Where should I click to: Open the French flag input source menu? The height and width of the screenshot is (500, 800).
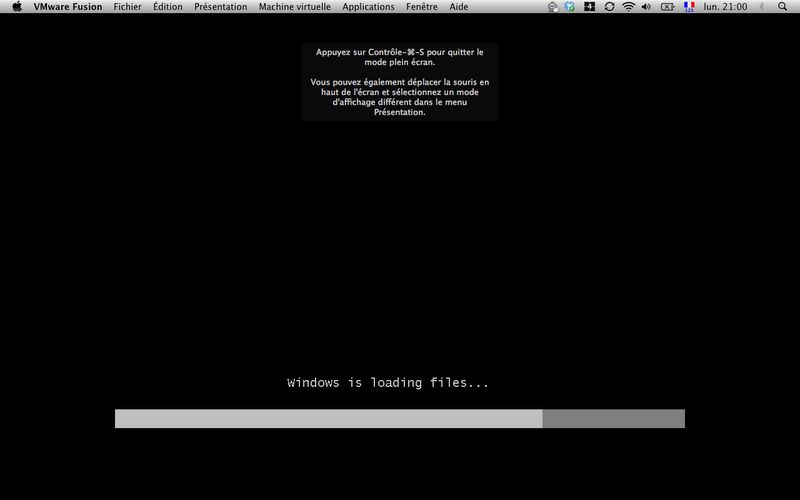689,7
